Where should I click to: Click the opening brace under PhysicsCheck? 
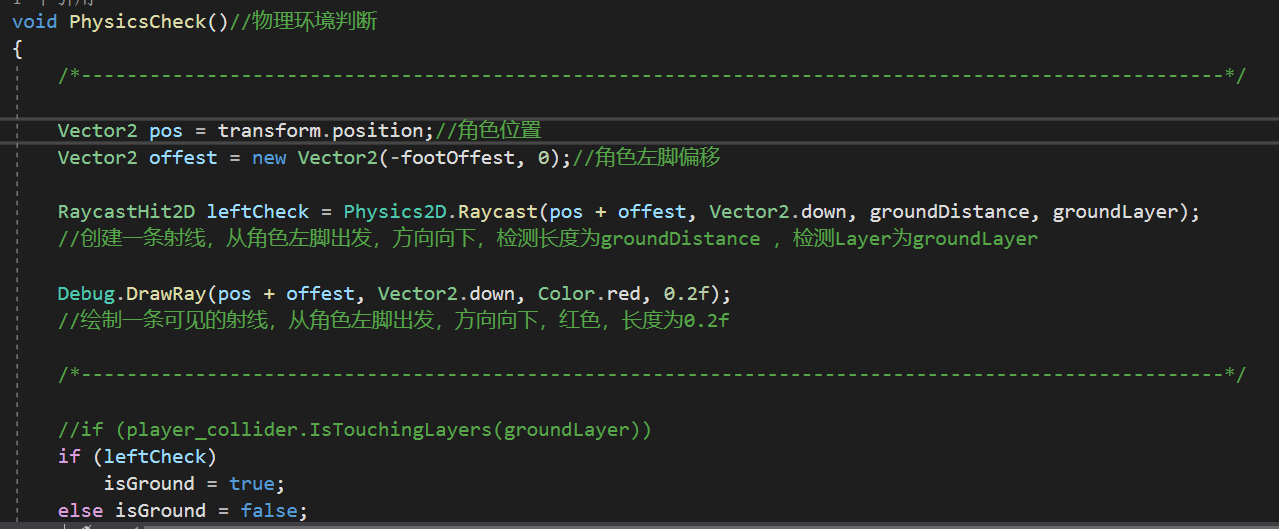click(x=17, y=48)
